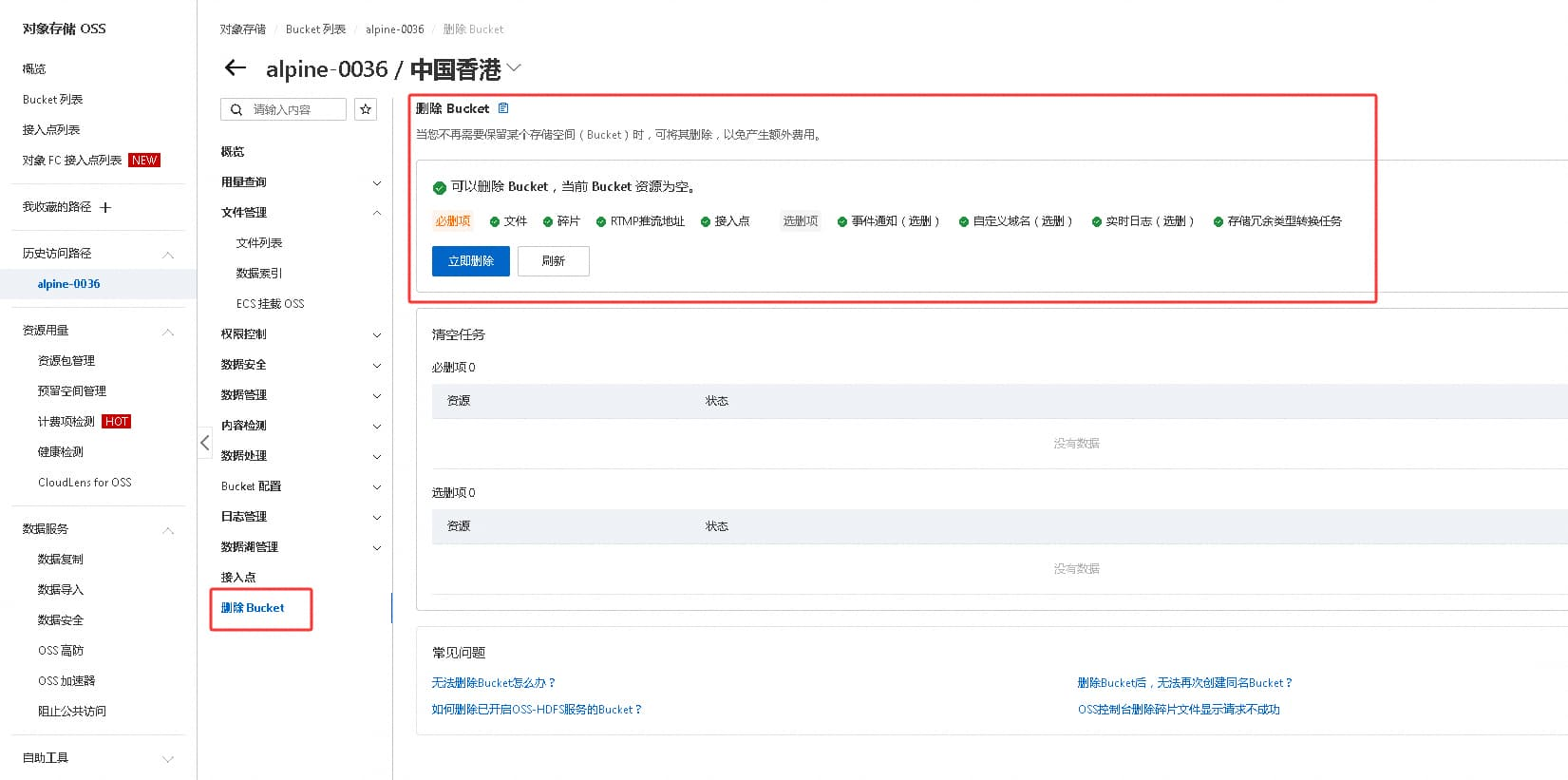The width and height of the screenshot is (1568, 780).
Task: Click the 刷新 button
Action: click(x=554, y=261)
